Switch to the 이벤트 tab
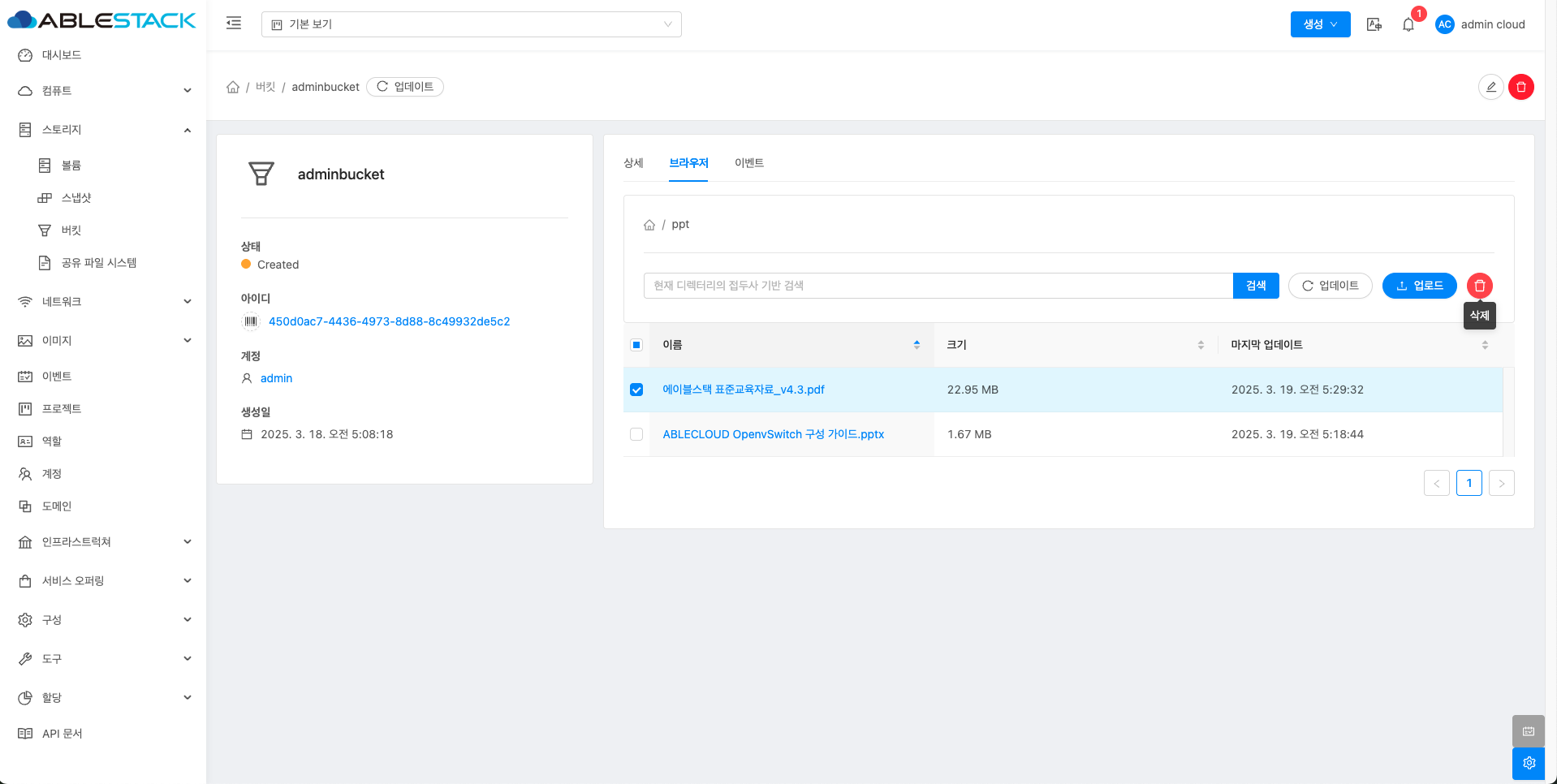Screen dimensions: 1557x784 [748, 163]
